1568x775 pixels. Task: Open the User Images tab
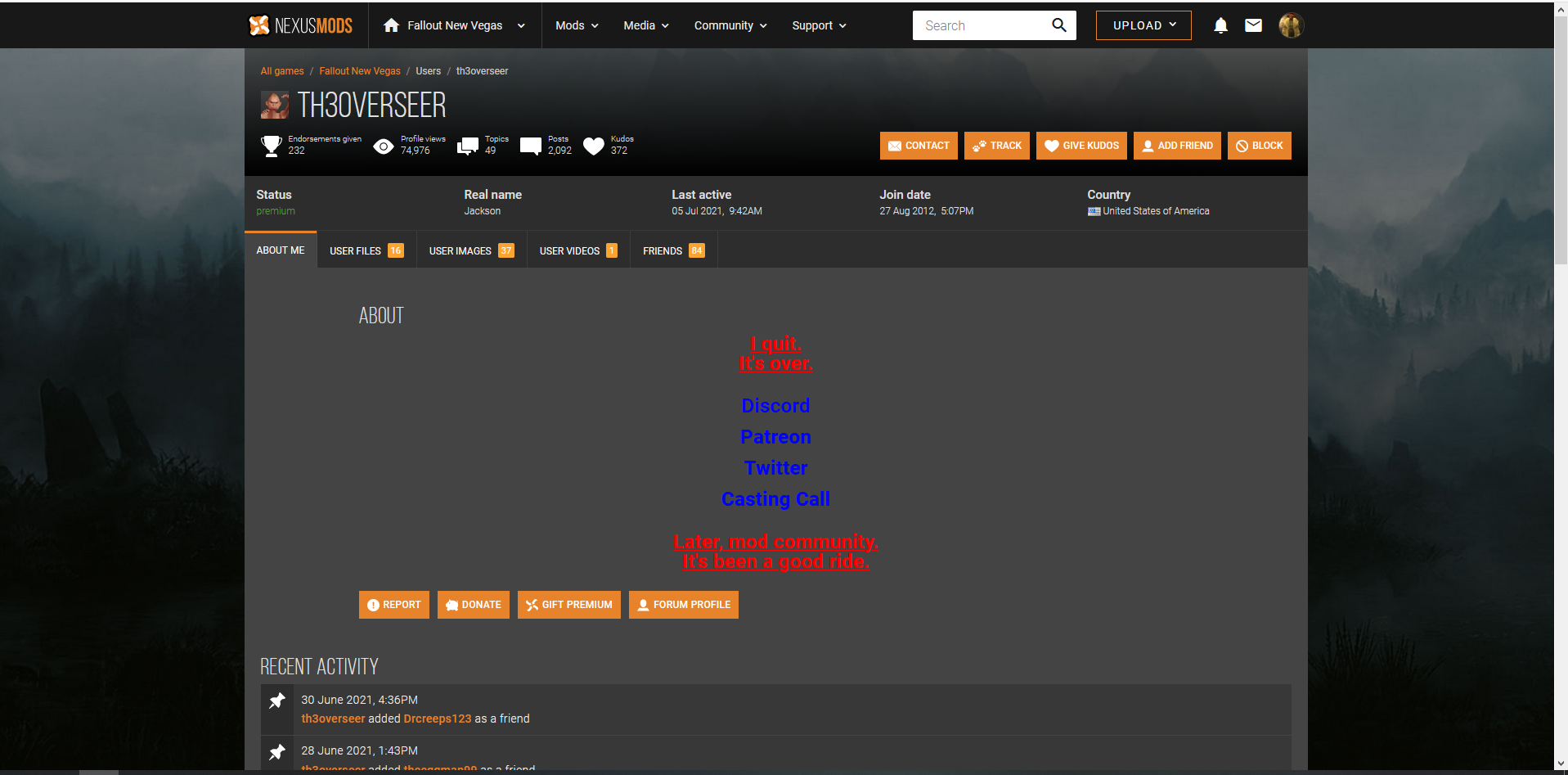(x=471, y=250)
